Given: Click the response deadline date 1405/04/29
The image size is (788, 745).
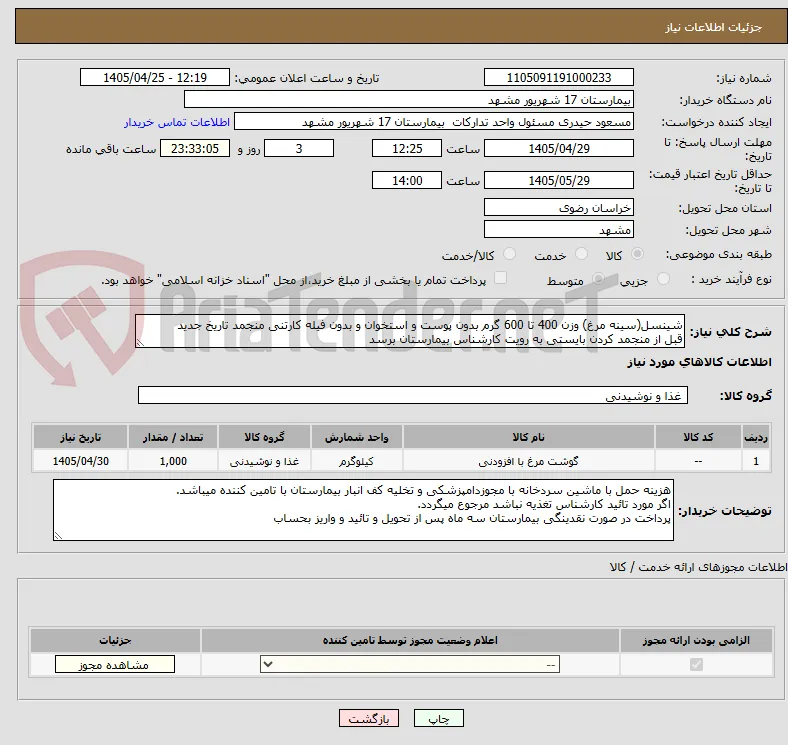Looking at the screenshot, I should pyautogui.click(x=558, y=148).
